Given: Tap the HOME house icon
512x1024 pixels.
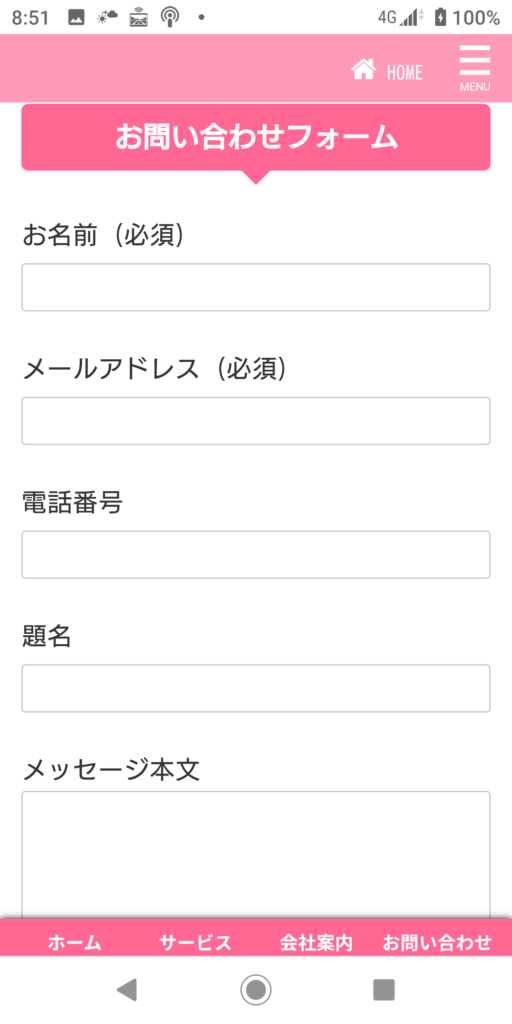Looking at the screenshot, I should [x=364, y=70].
